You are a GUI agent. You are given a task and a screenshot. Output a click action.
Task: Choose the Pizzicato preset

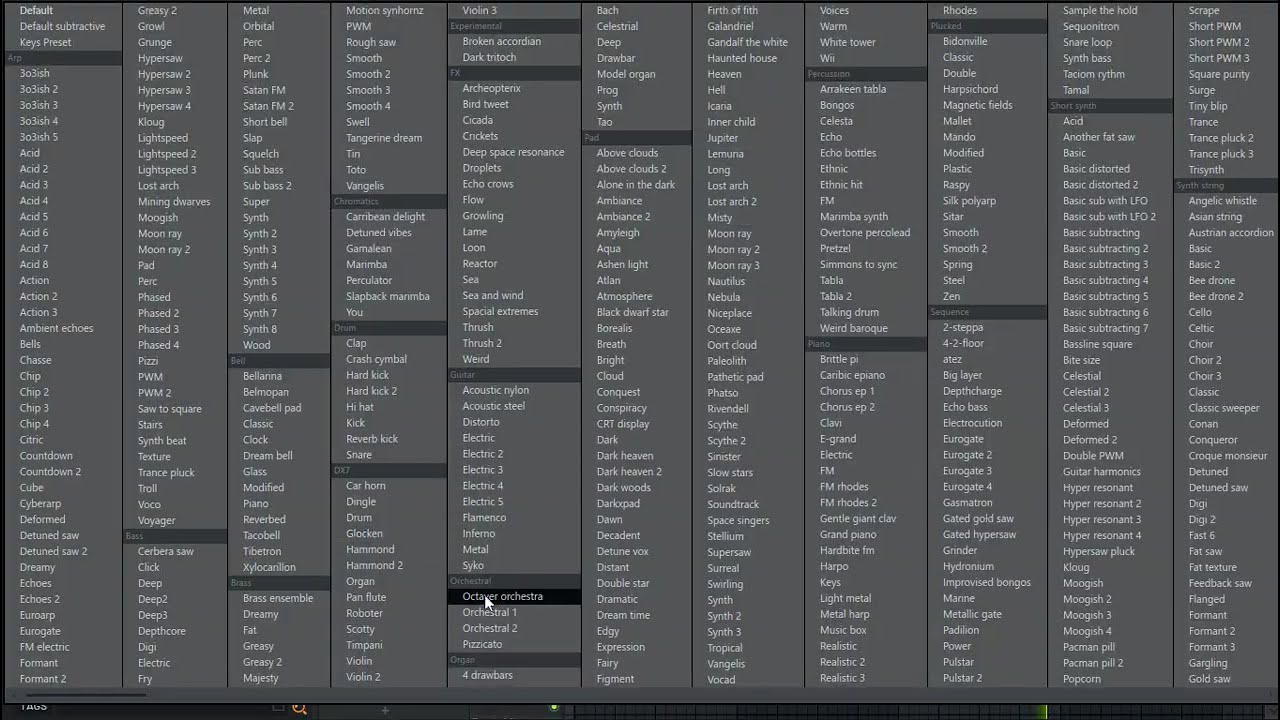click(x=482, y=644)
